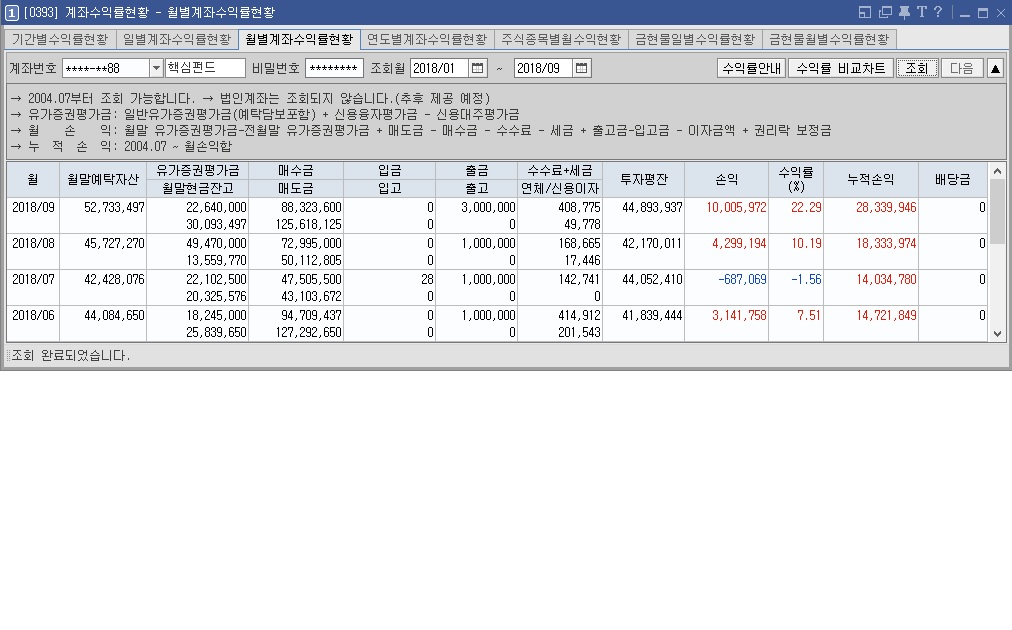Click the duplicate-window icon in the title bar

pyautogui.click(x=886, y=12)
